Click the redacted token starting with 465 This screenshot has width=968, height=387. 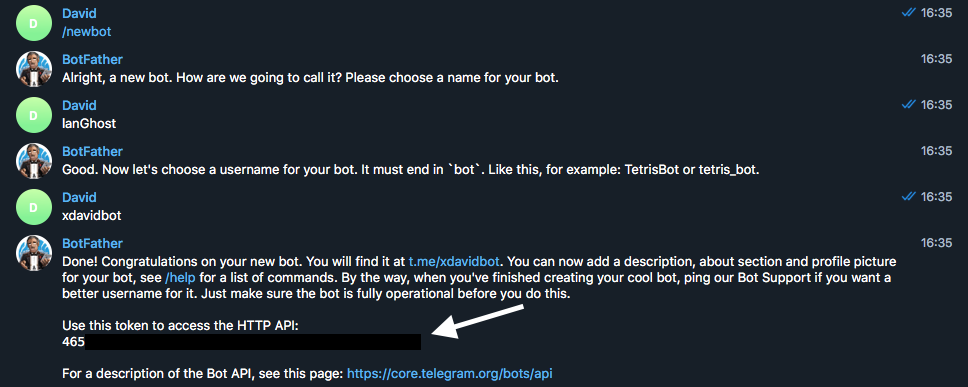[x=241, y=341]
